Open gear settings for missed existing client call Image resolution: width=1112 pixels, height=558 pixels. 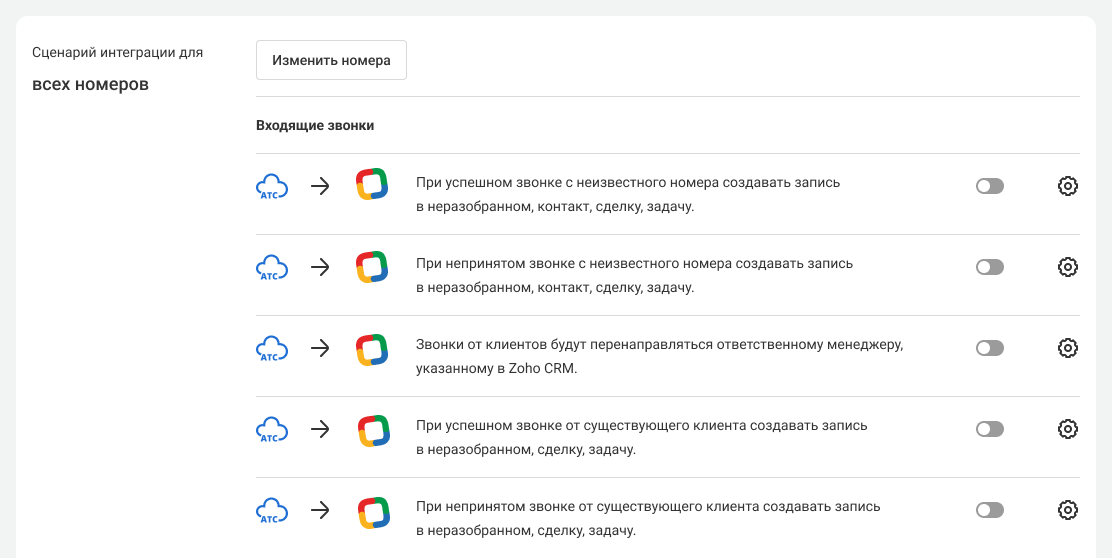tap(1067, 510)
